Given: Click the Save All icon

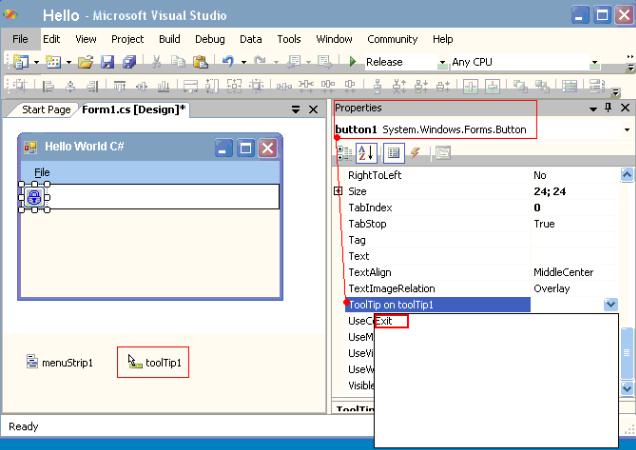Looking at the screenshot, I should [x=129, y=62].
